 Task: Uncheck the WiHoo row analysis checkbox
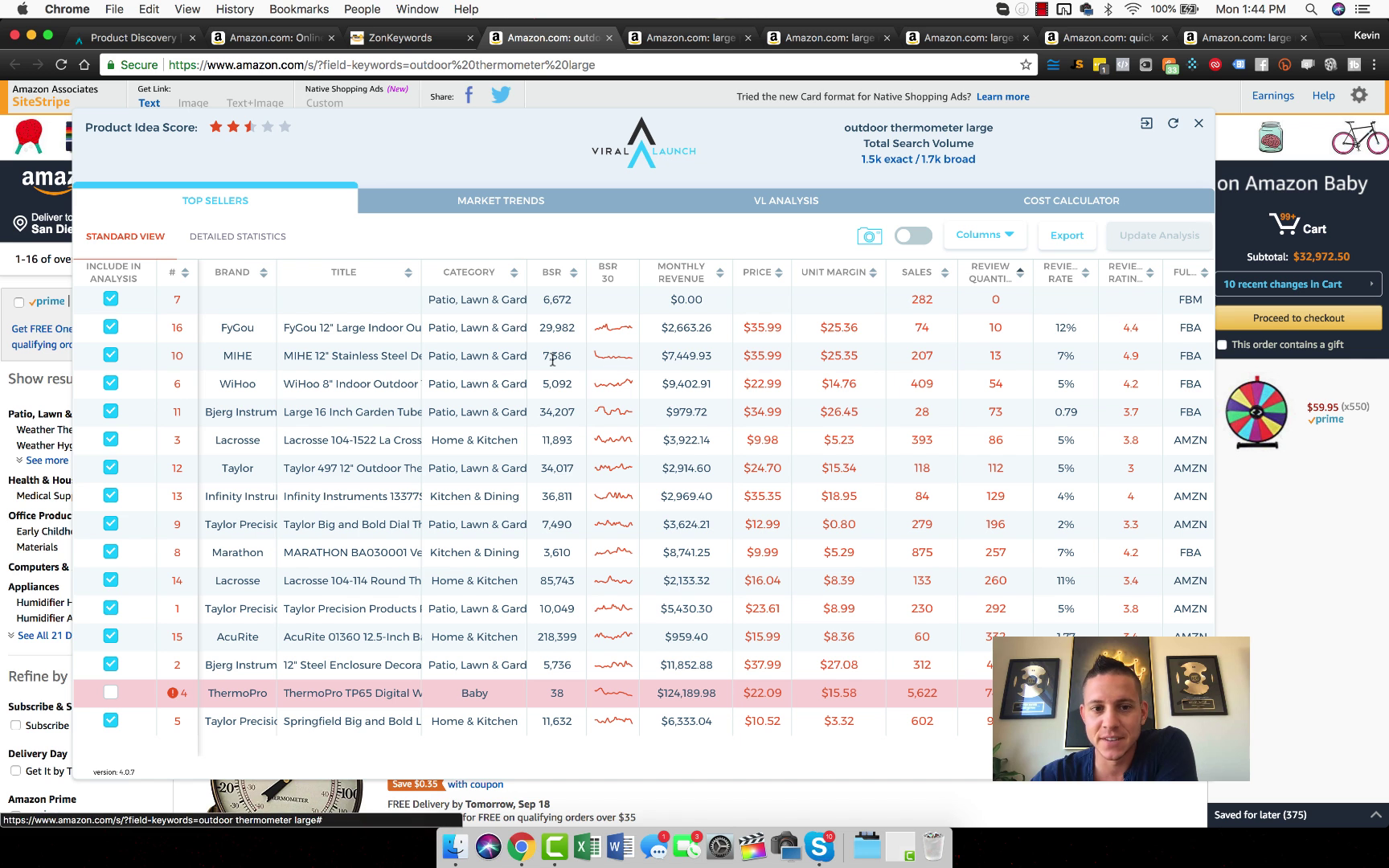point(111,383)
